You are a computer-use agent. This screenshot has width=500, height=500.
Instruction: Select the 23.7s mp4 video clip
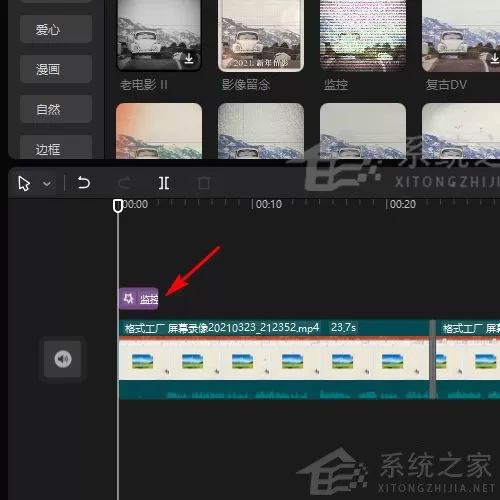point(274,359)
